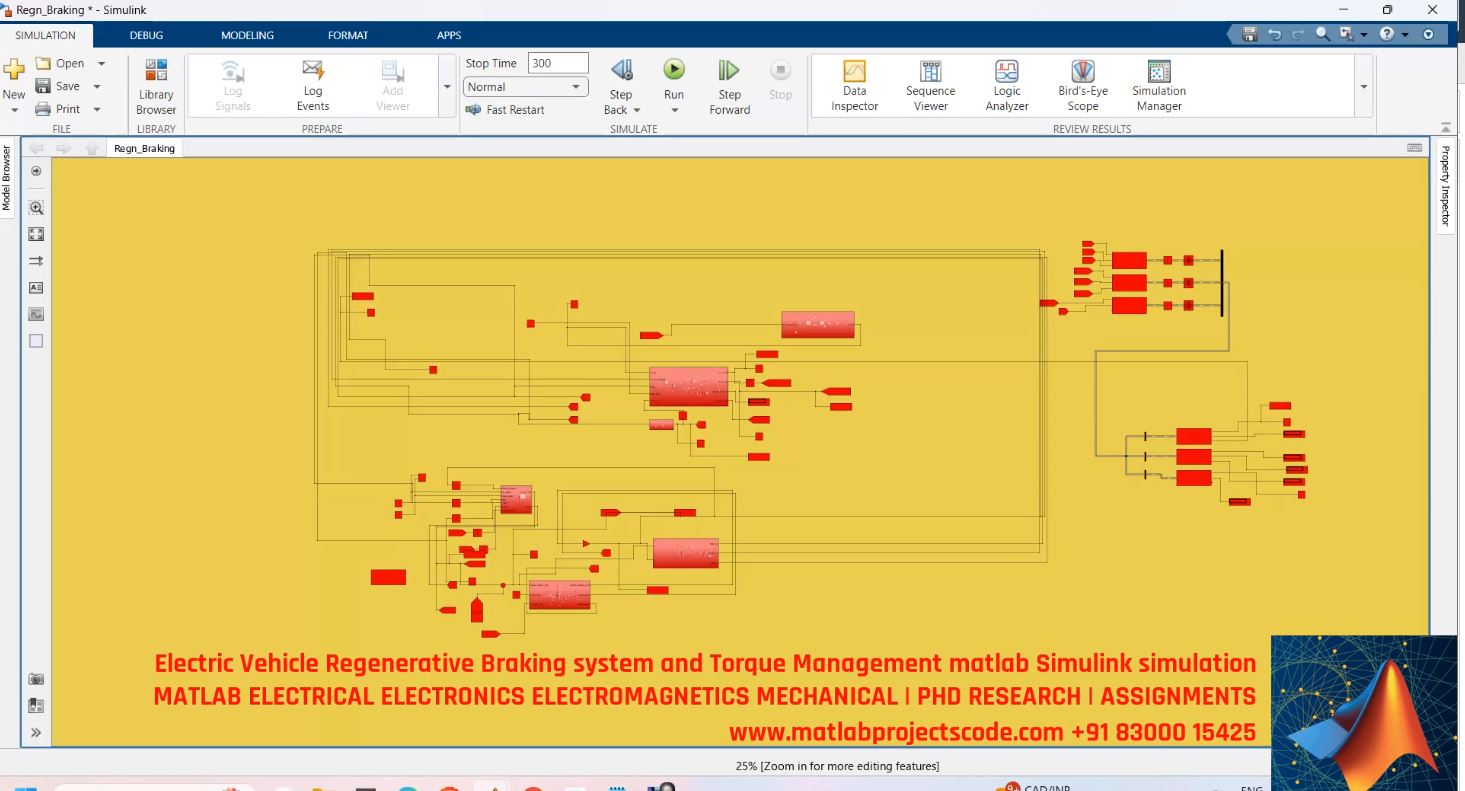
Task: Toggle Log Events in the Prepare section
Action: point(312,85)
